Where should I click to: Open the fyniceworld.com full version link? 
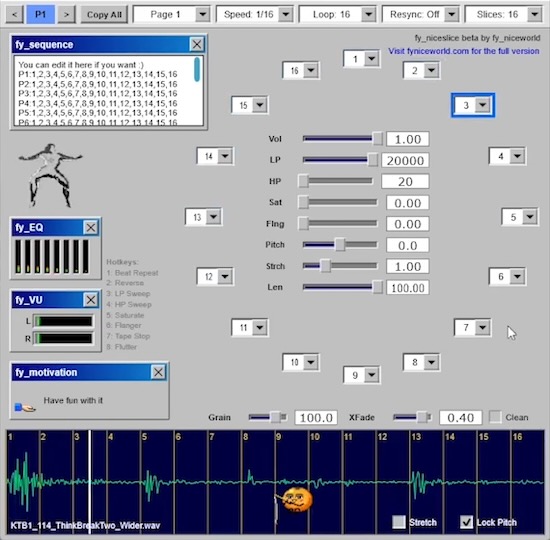464,51
